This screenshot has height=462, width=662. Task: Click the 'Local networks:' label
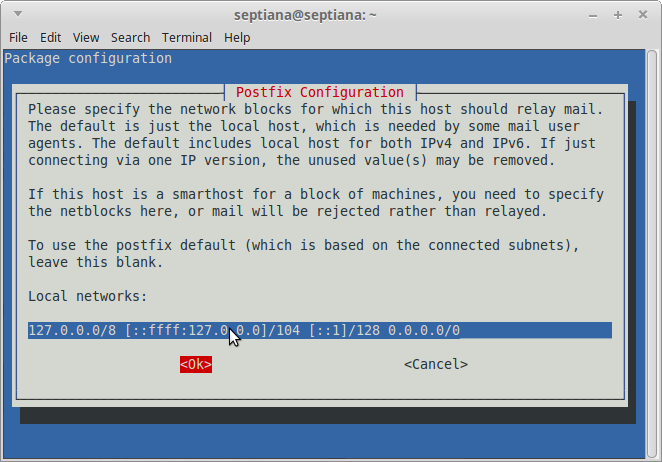coord(87,296)
